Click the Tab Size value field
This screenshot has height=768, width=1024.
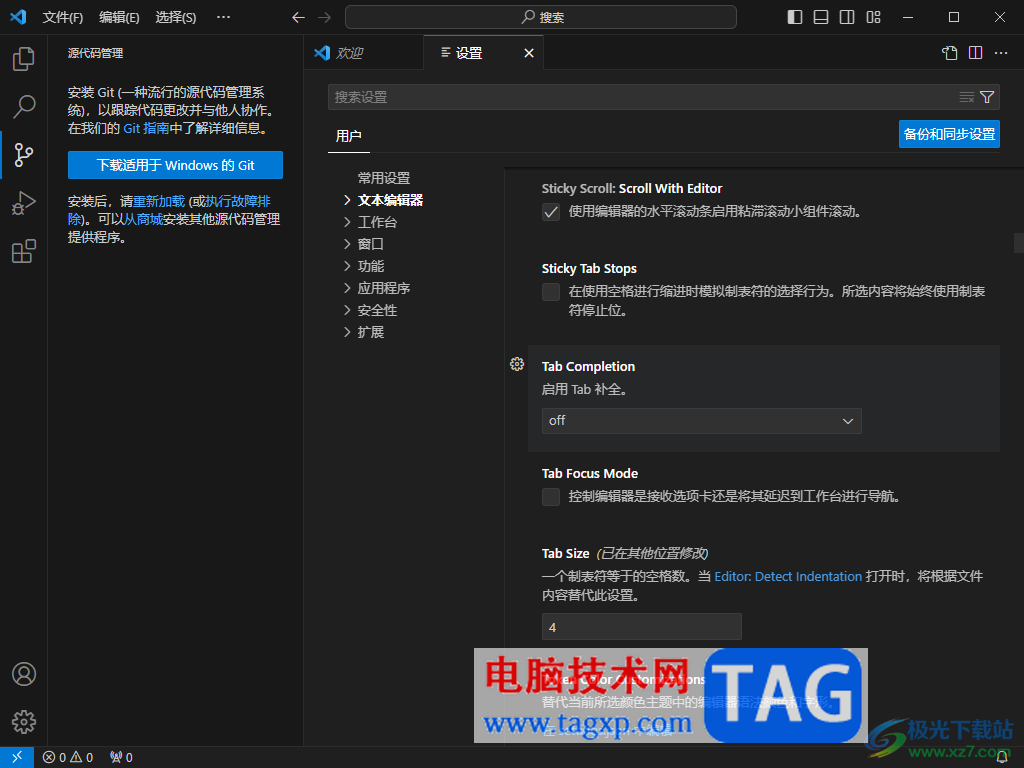[x=641, y=627]
